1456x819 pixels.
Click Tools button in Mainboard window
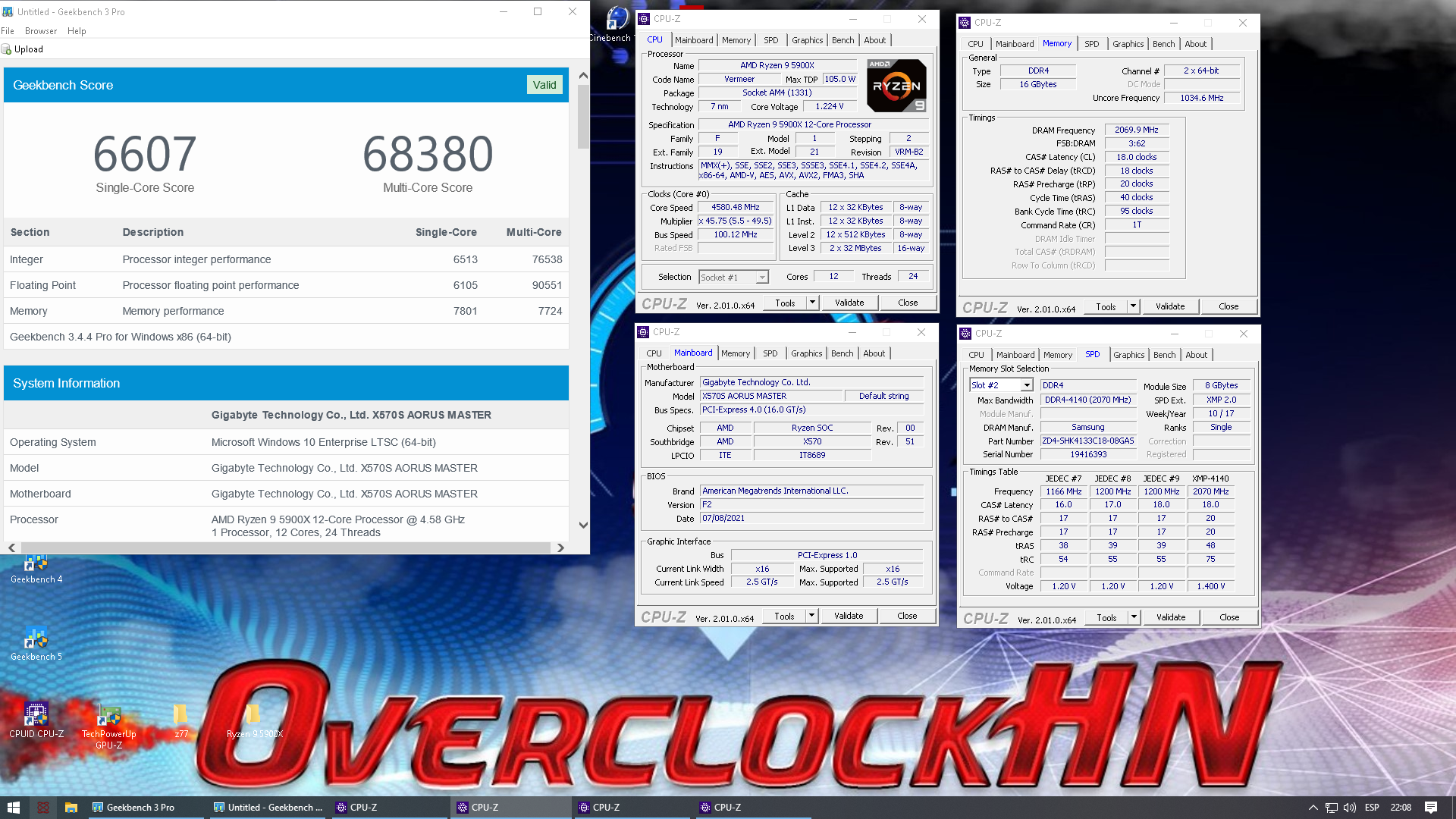pyautogui.click(x=784, y=616)
